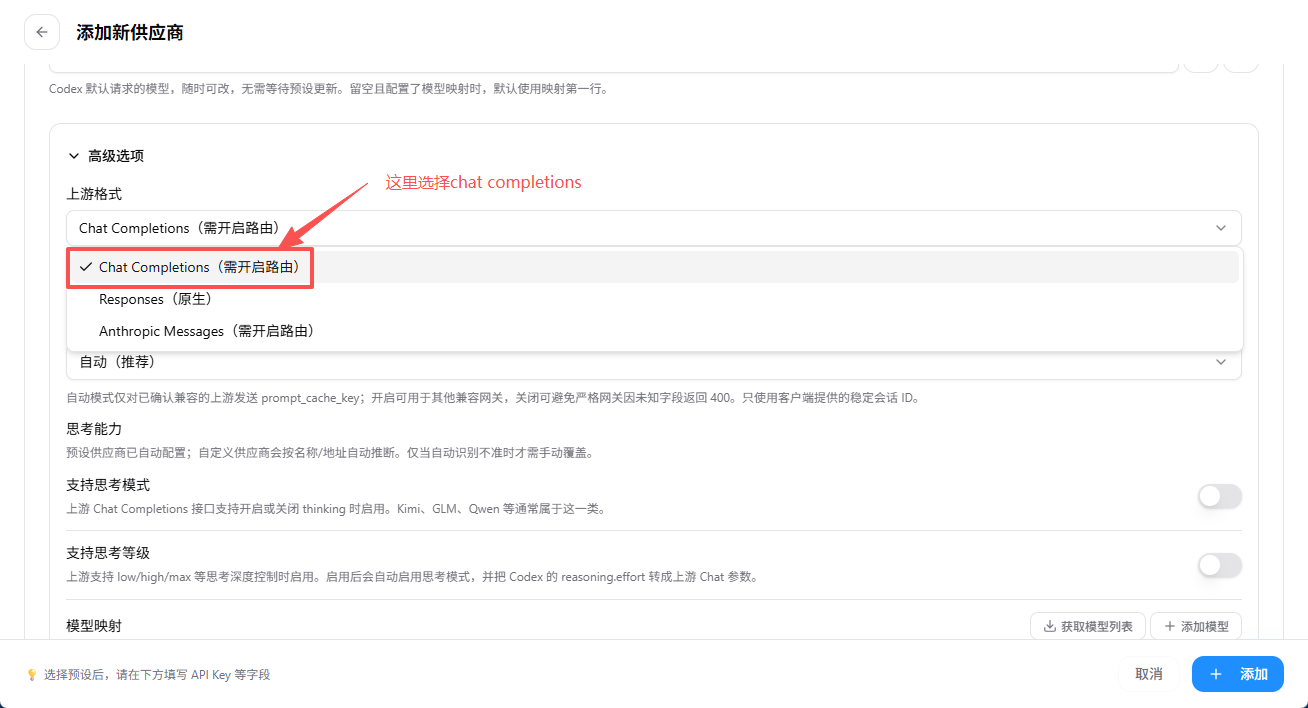
Task: Click the hint text starting "Codex 默认请求的模型"
Action: click(328, 89)
